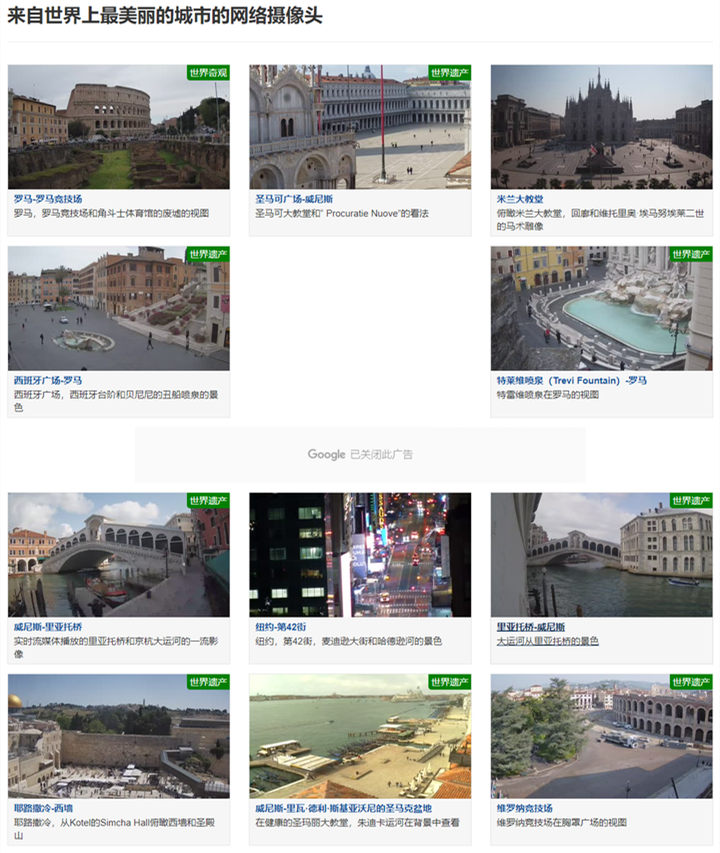Open the Spanish Steps webcam thumbnail
Screen dimensions: 720x853
118,310
